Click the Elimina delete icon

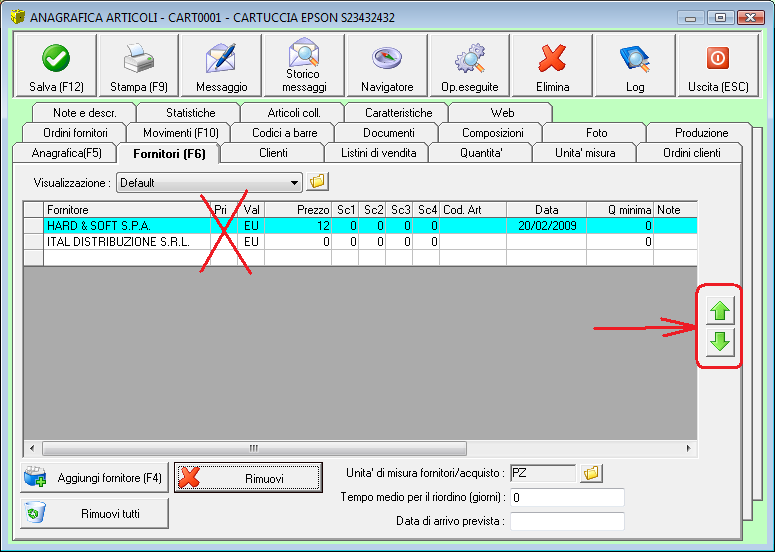point(552,65)
